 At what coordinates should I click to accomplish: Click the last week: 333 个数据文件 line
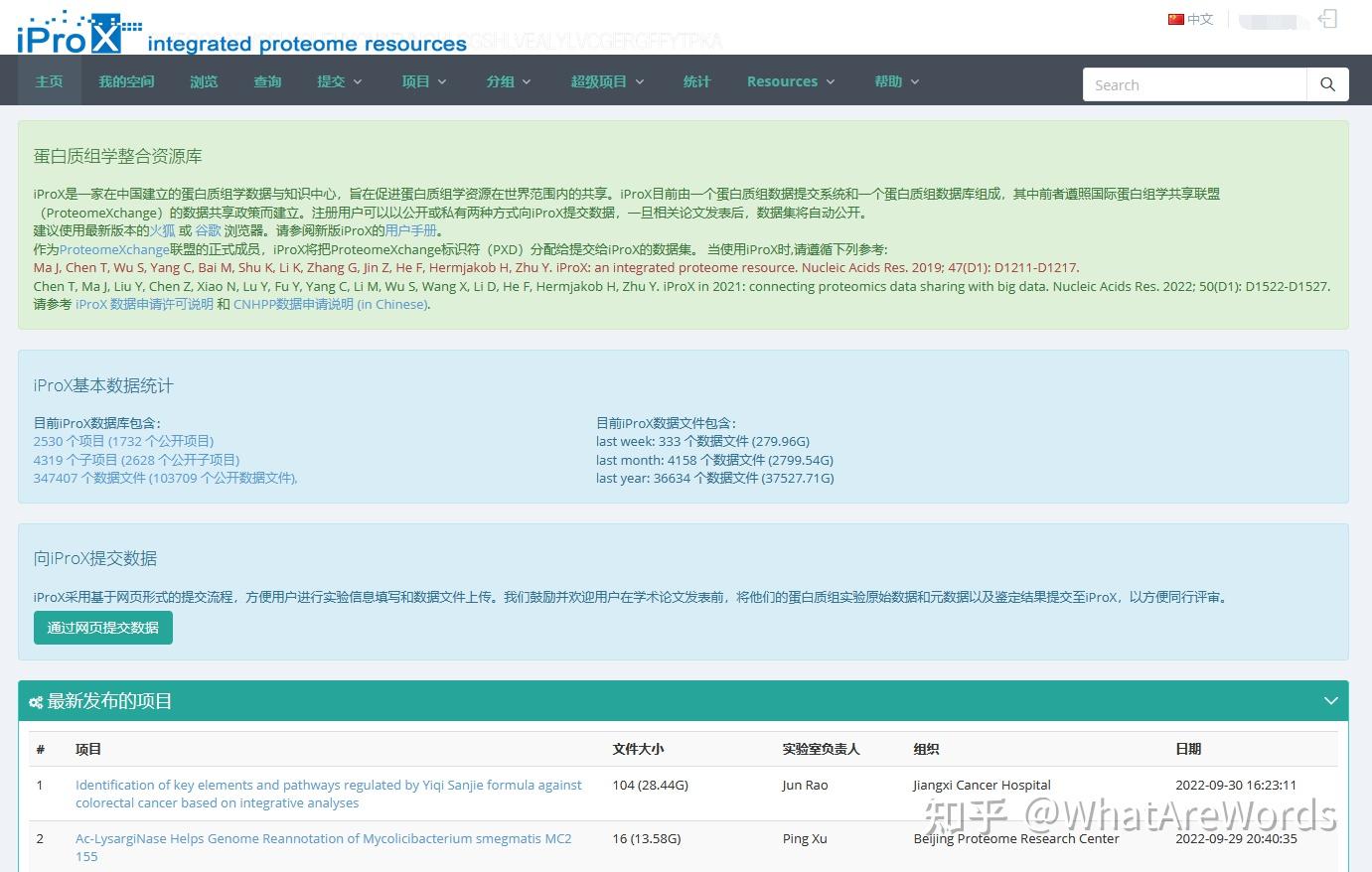702,441
